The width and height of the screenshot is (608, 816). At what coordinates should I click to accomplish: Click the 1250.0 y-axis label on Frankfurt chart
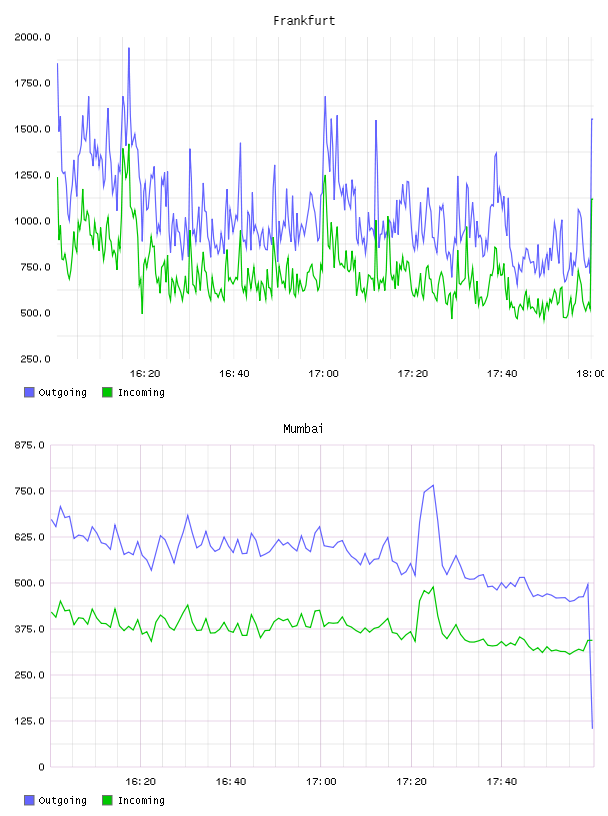point(32,175)
